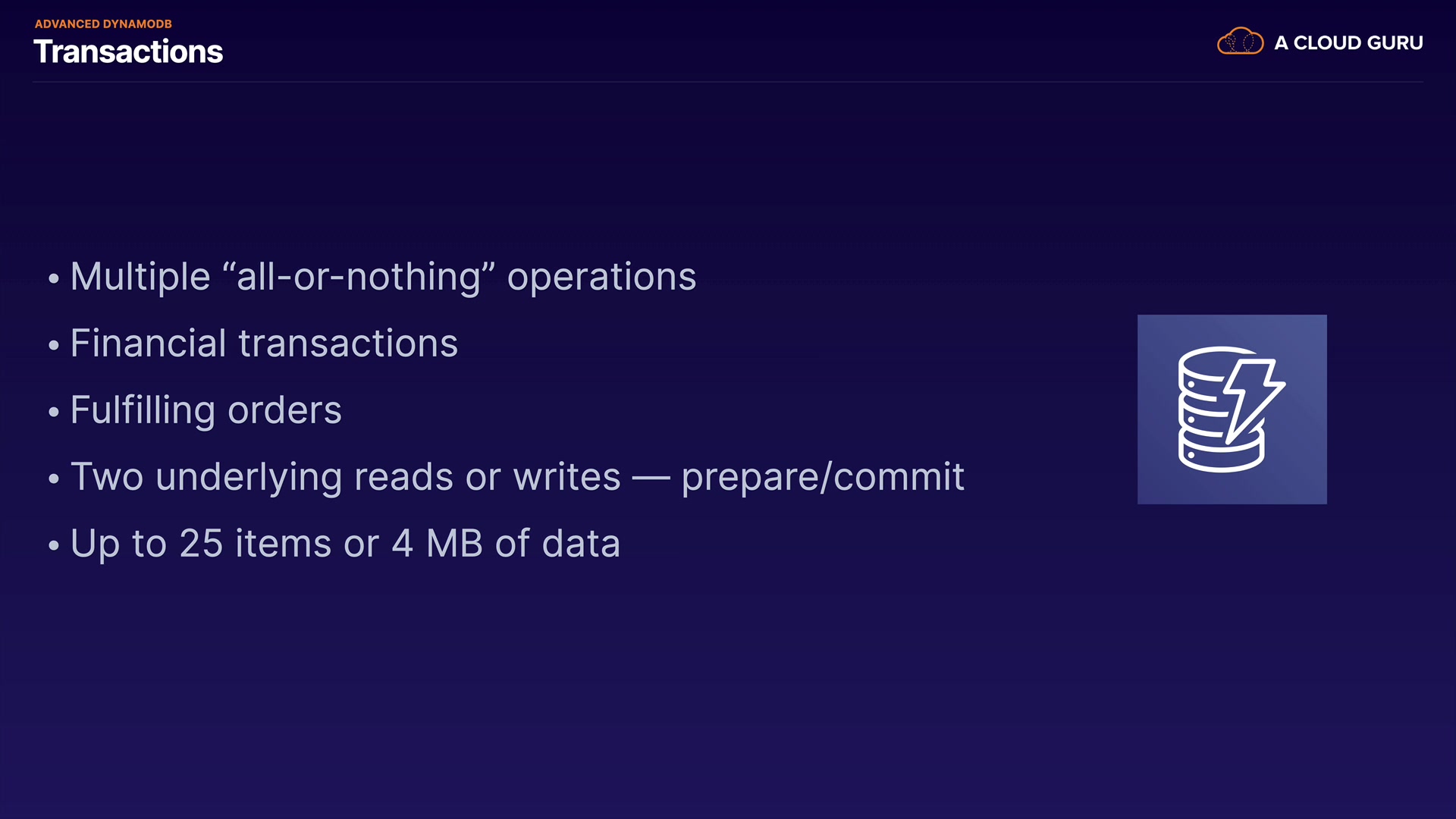Screen dimensions: 1456x819
Task: Click the word "operations" in first bullet
Action: point(601,276)
